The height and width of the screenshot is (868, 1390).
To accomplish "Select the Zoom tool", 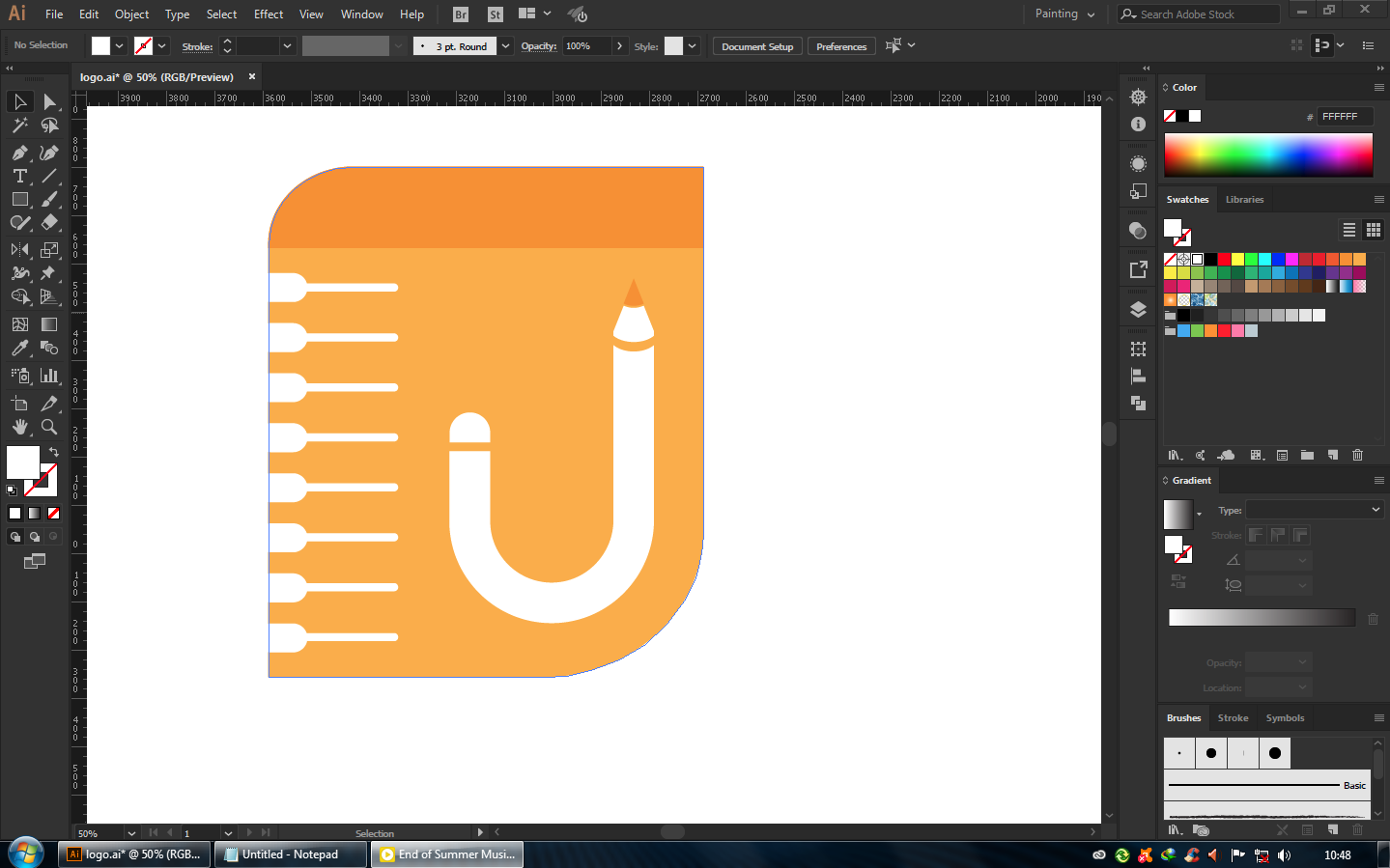I will 49,427.
